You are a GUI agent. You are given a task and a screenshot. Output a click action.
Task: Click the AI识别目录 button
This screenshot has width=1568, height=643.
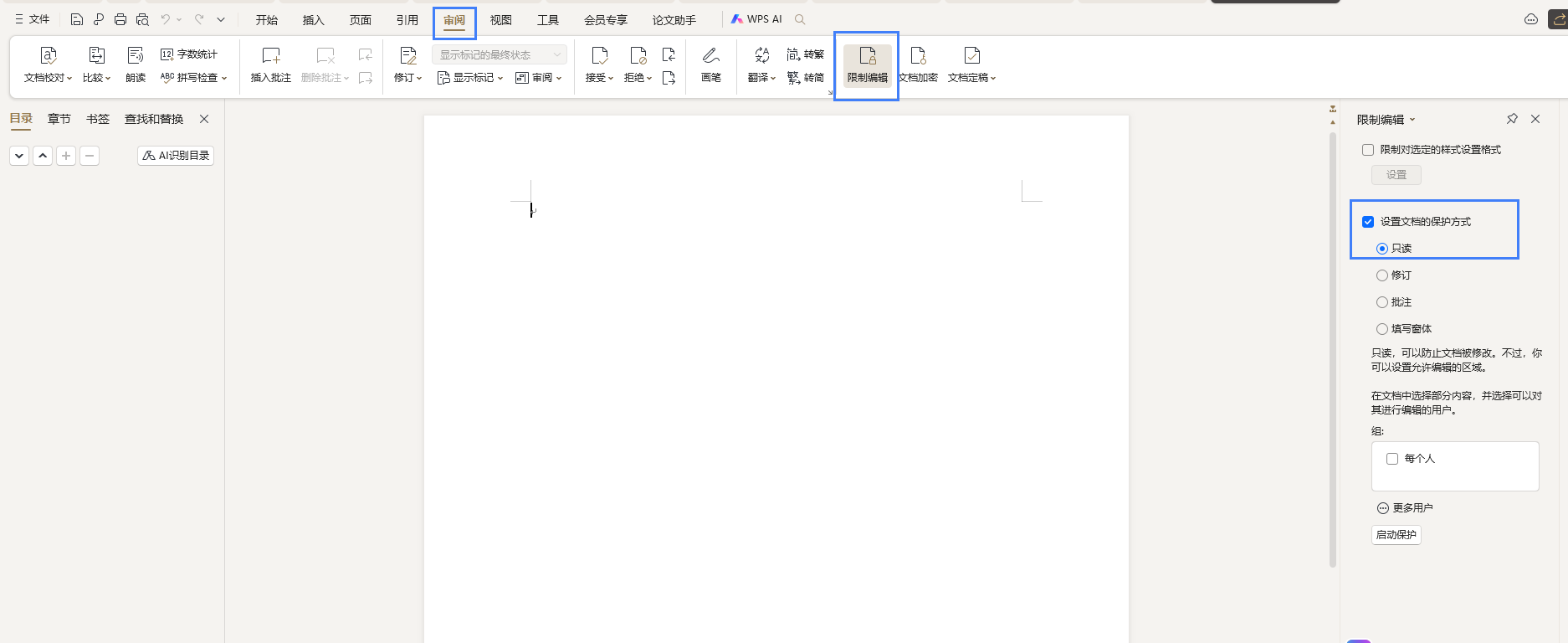click(176, 156)
